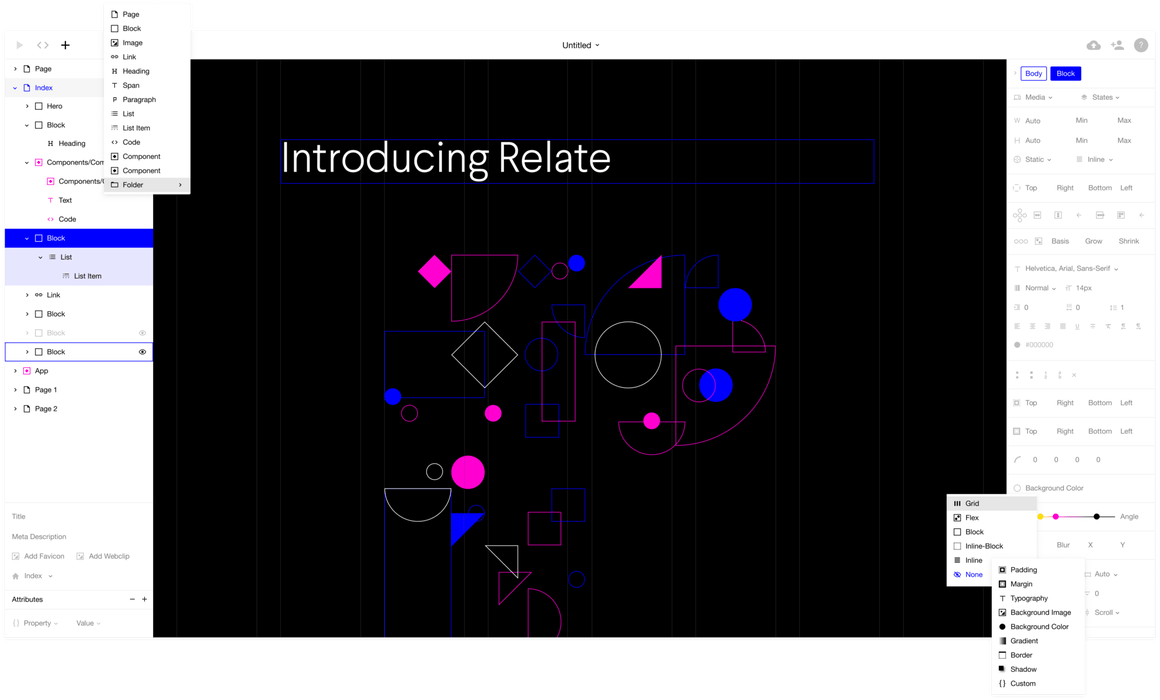The height and width of the screenshot is (700, 1160).
Task: Select the List Item row in tree
Action: [x=79, y=277]
